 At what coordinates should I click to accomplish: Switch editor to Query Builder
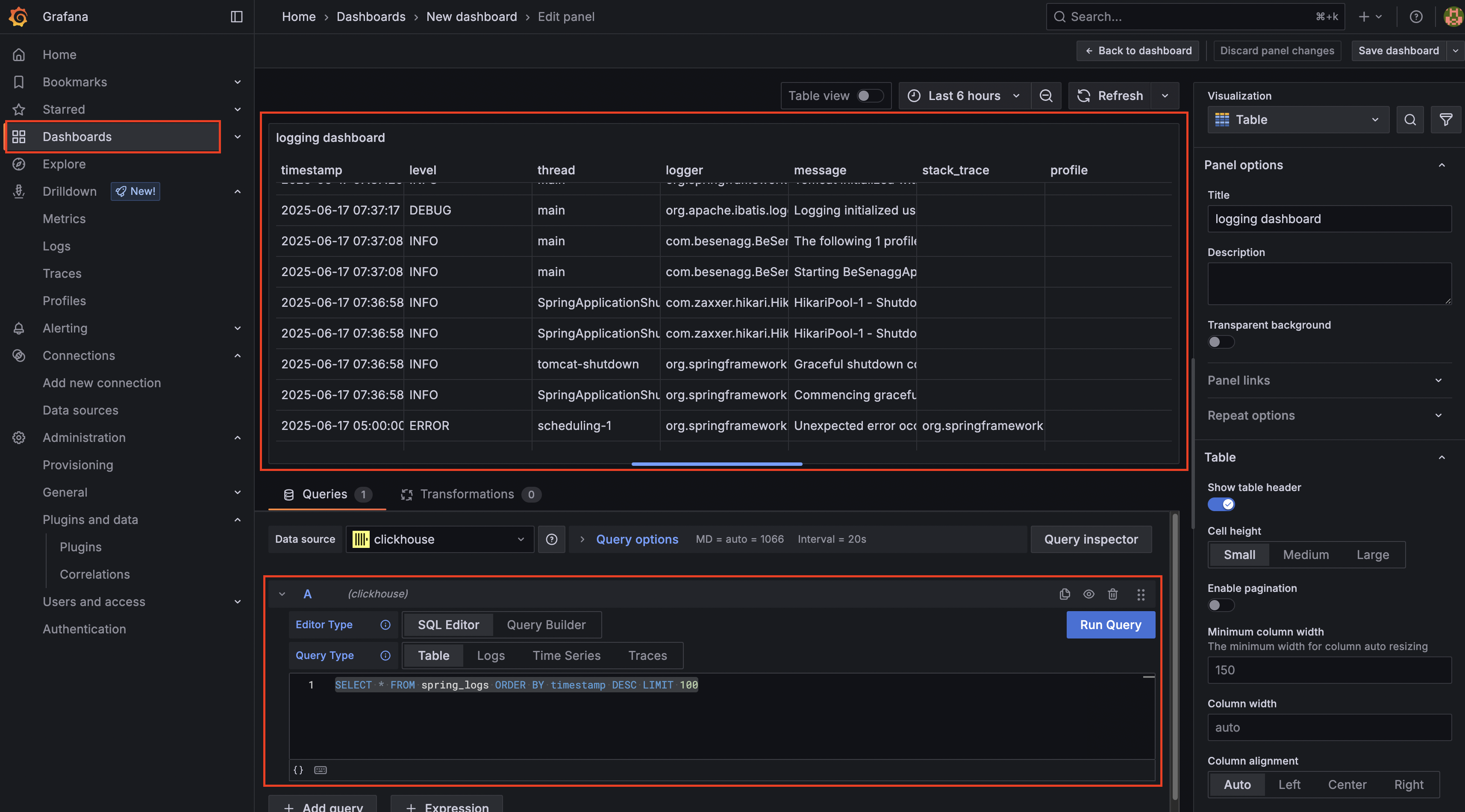(546, 625)
